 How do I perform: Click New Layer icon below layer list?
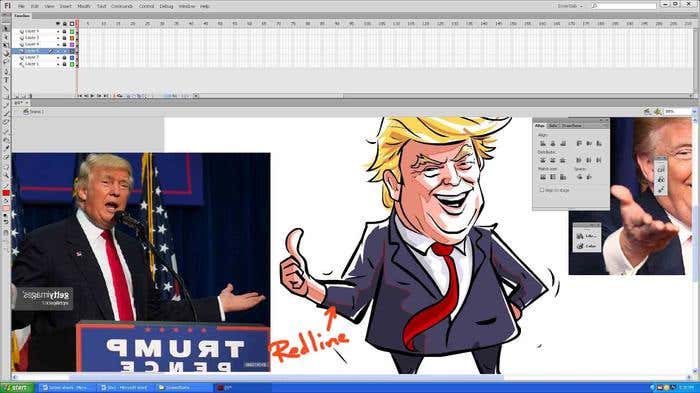[16, 96]
